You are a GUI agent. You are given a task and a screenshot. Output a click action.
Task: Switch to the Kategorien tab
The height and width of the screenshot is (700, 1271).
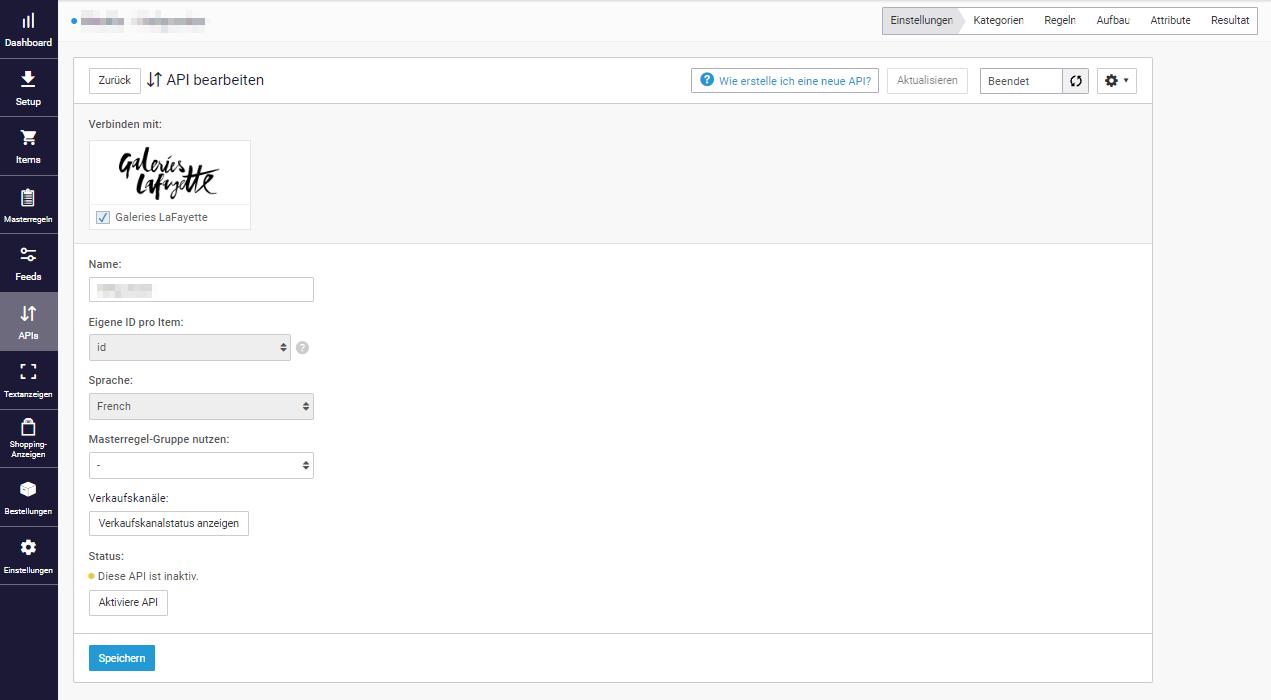pos(998,20)
